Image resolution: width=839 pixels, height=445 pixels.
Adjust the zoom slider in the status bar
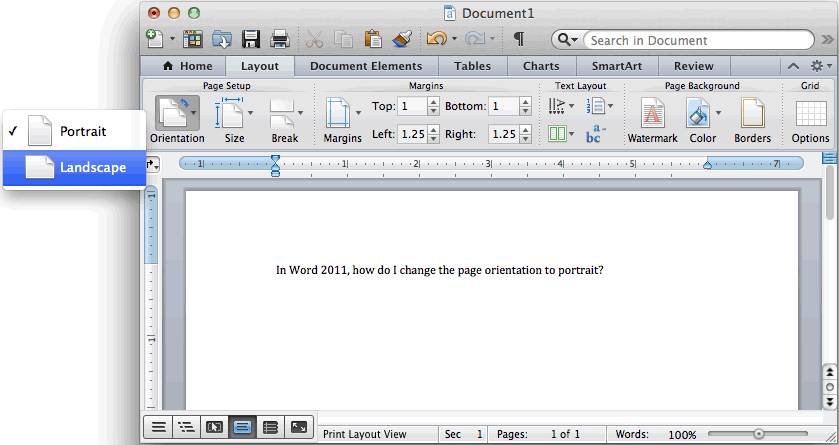pos(758,434)
